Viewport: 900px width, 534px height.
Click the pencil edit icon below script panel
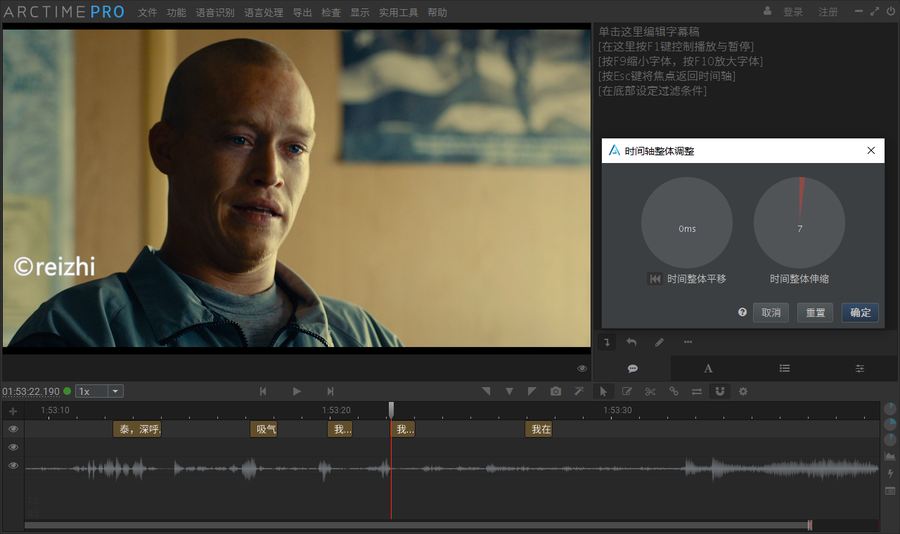click(659, 342)
